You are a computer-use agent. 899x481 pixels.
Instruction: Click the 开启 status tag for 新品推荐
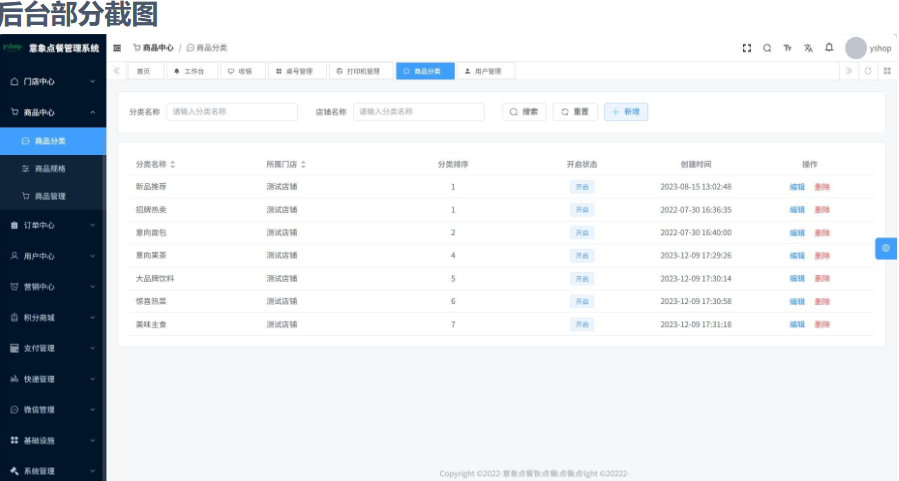(x=582, y=187)
